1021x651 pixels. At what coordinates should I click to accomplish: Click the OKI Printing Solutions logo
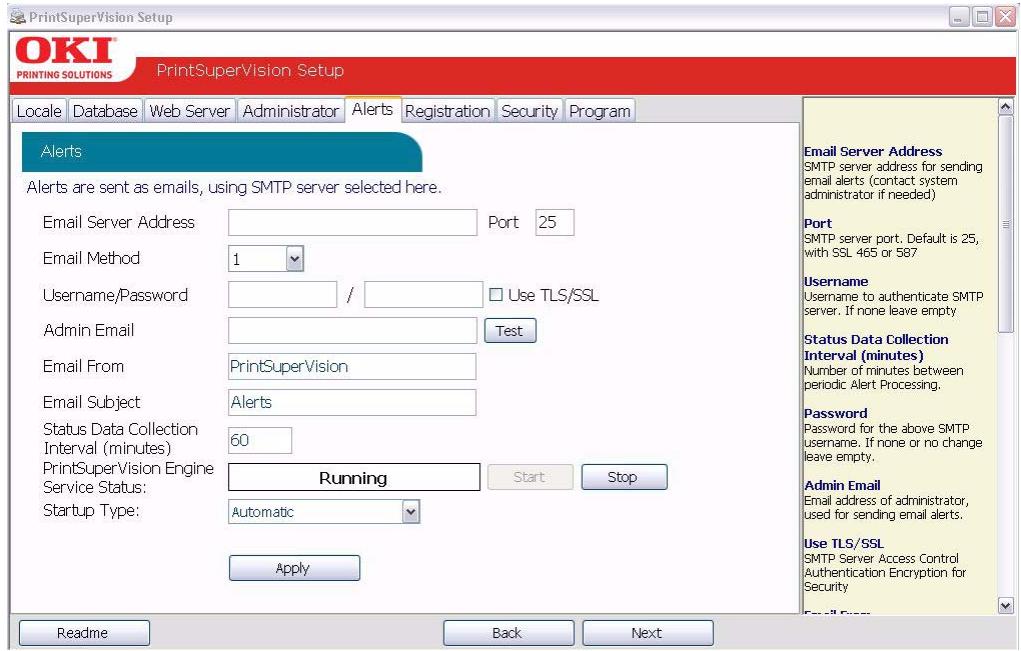point(65,59)
